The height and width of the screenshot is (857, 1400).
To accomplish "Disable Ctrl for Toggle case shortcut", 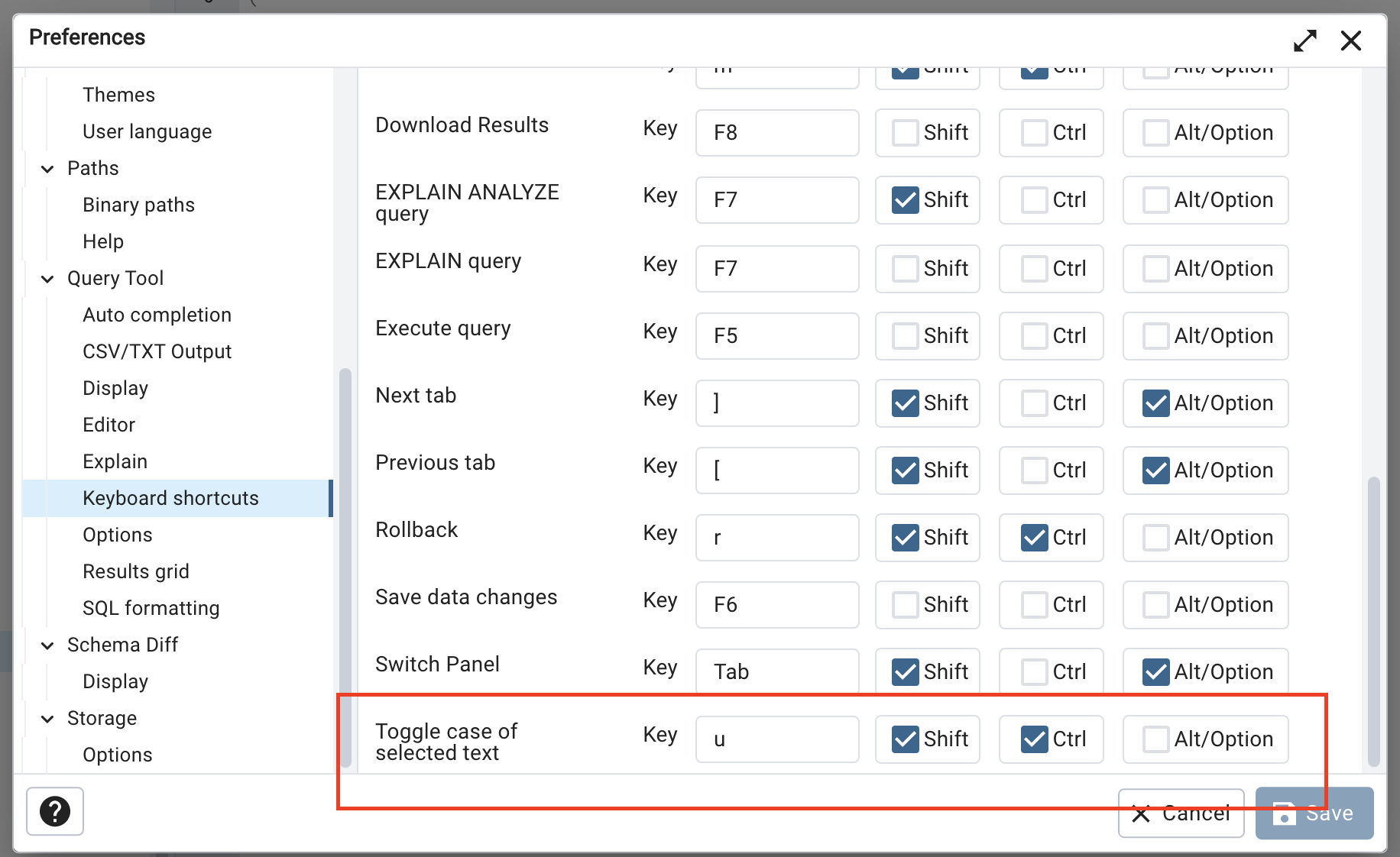I will [x=1033, y=739].
